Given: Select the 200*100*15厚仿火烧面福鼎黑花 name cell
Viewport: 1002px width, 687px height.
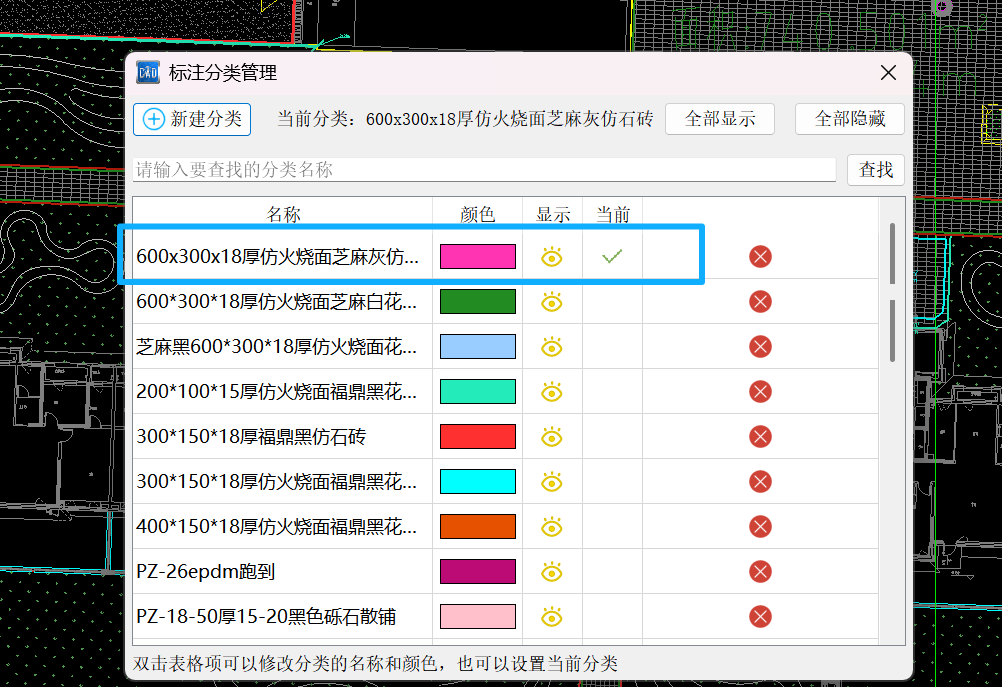Looking at the screenshot, I should pos(282,392).
